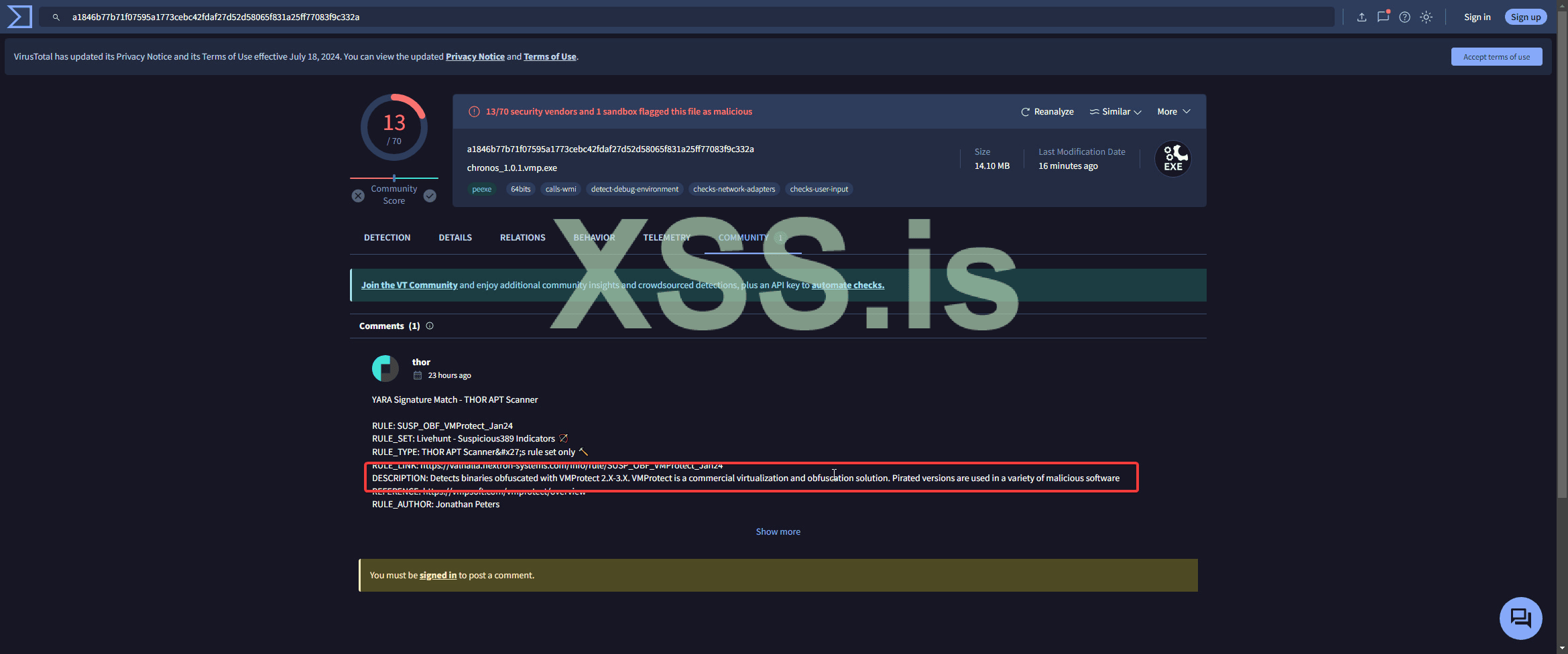Screen dimensions: 1568x654
Task: Open the floating chat bubble button
Action: tap(1520, 618)
